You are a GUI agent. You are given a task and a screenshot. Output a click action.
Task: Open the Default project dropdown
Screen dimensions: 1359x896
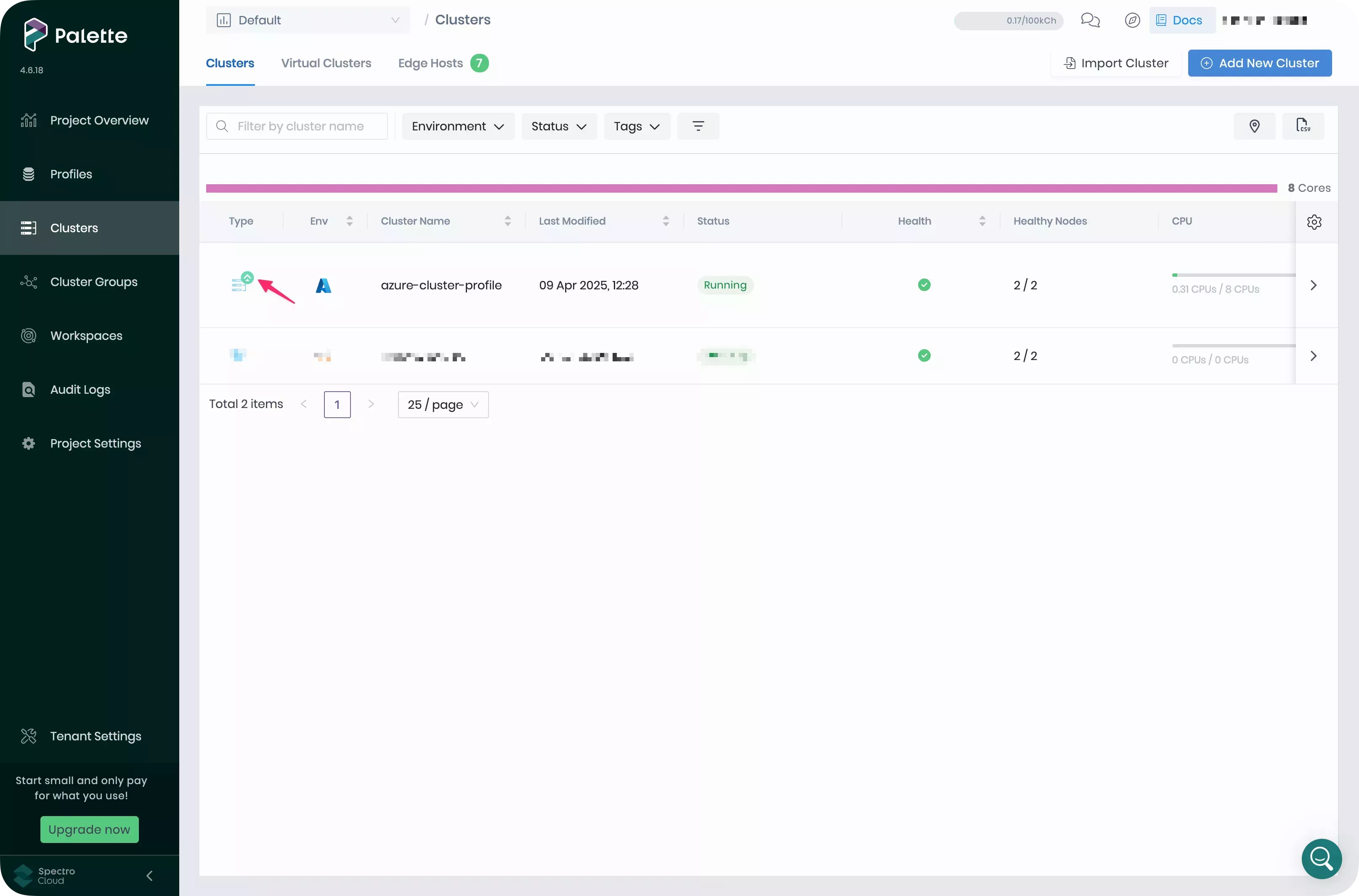coord(308,20)
